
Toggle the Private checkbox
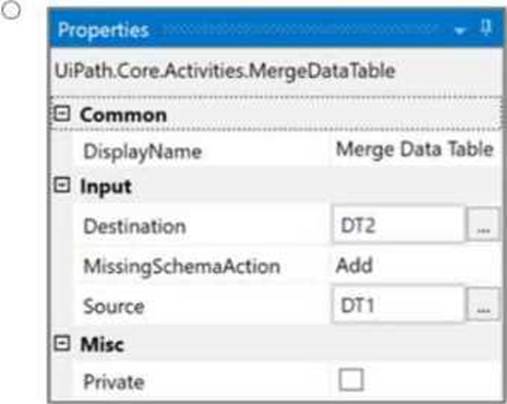point(351,380)
